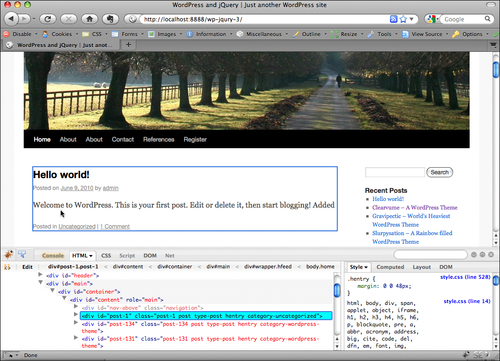The width and height of the screenshot is (500, 361).
Task: Click the Back navigation arrow
Action: click(11, 19)
